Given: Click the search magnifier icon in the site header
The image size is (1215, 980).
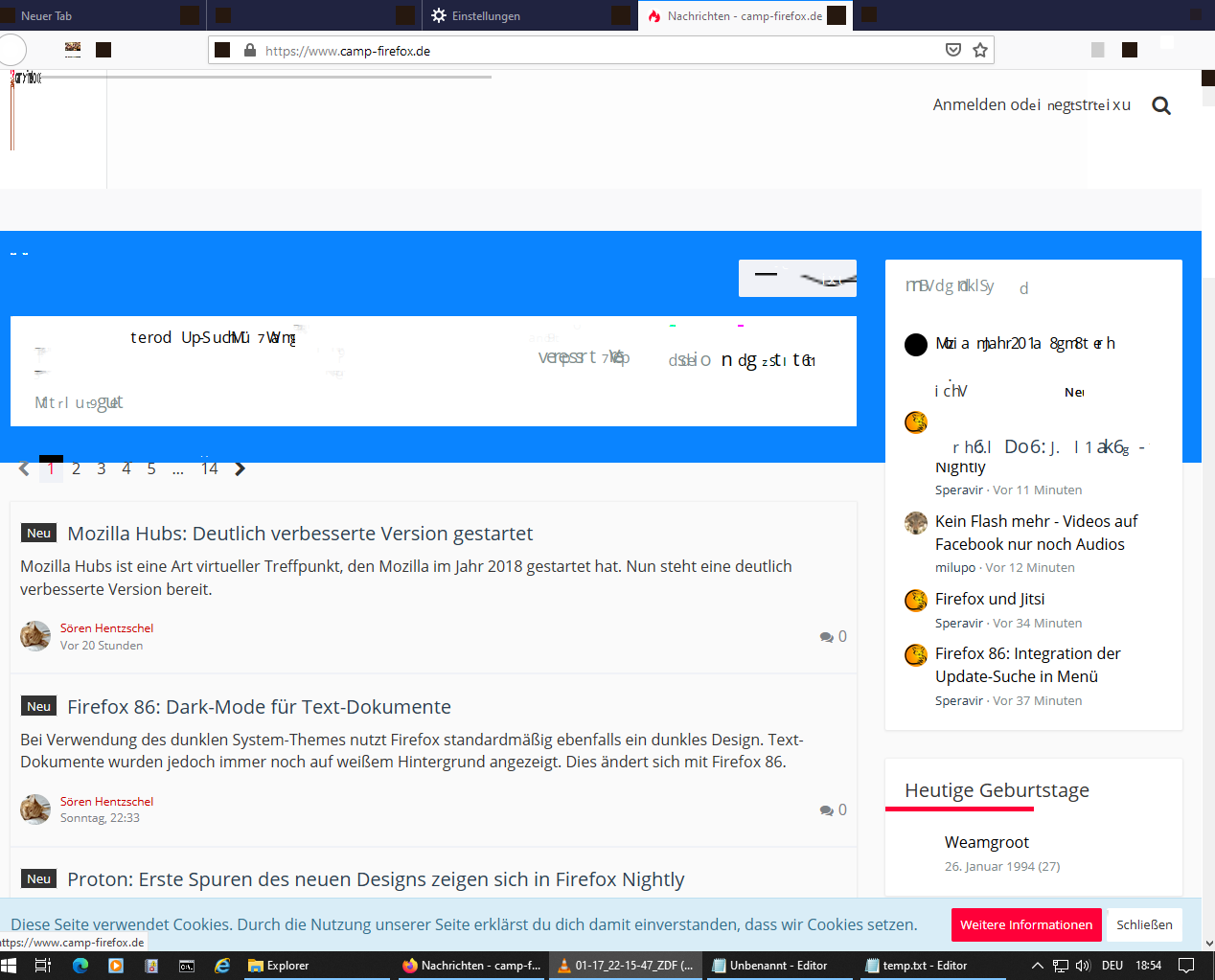Looking at the screenshot, I should pyautogui.click(x=1161, y=105).
